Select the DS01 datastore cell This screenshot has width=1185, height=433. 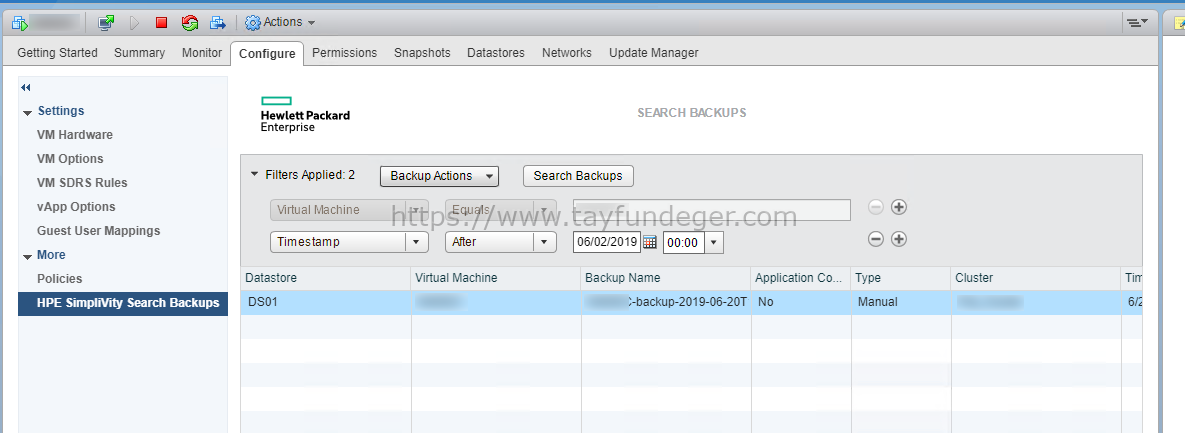pos(326,302)
